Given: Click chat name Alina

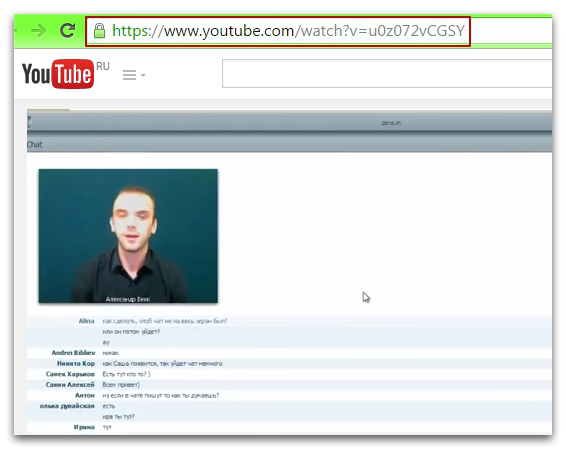Looking at the screenshot, I should pyautogui.click(x=87, y=321).
